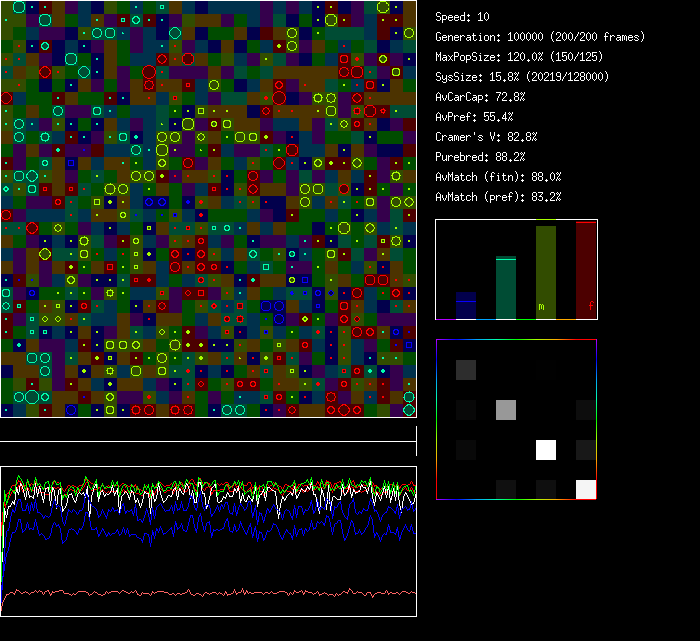The image size is (700, 641).
Task: Click the narrow empty strip between grid and graph
Action: click(x=208, y=431)
